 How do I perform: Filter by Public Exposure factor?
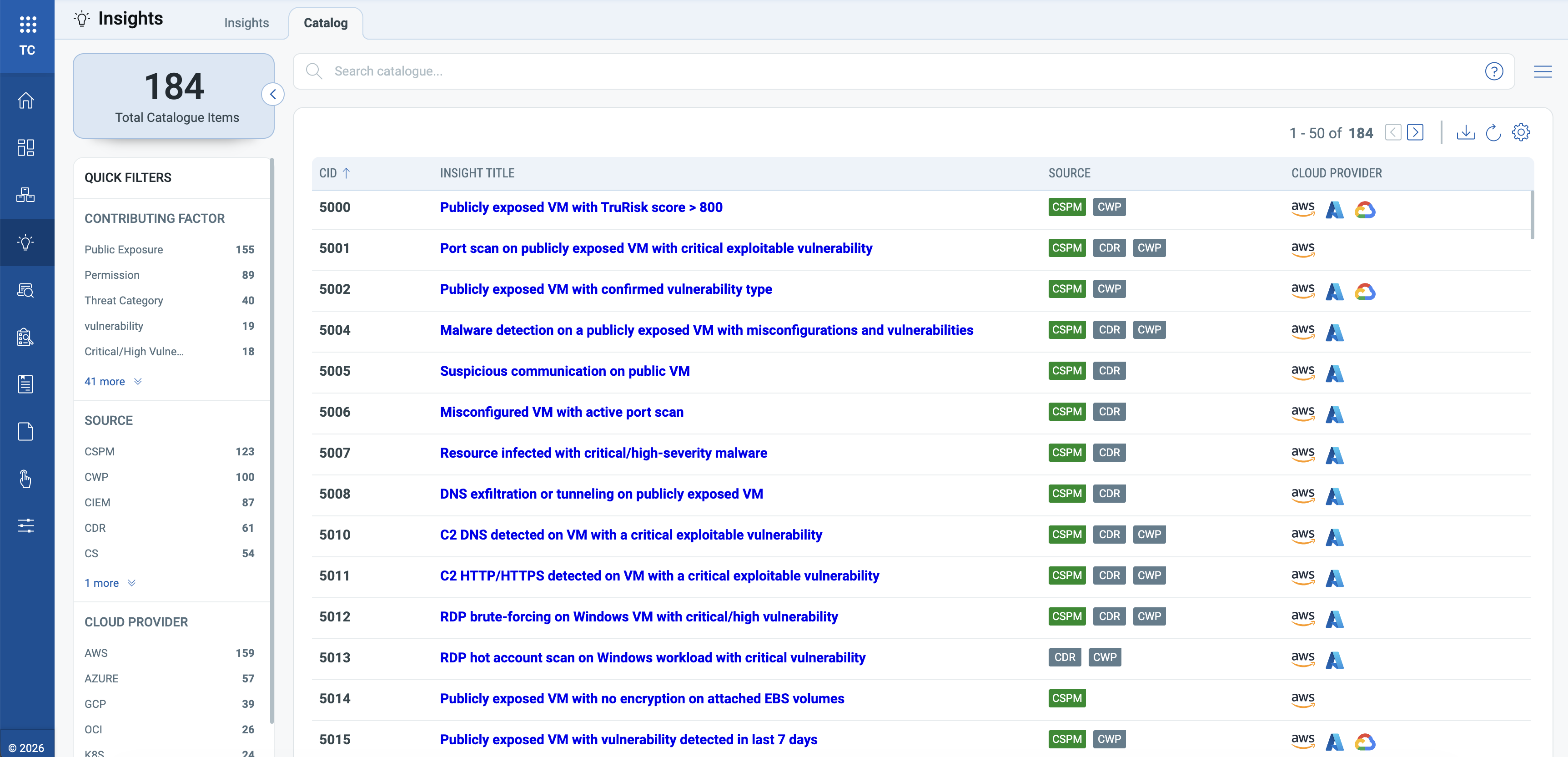[x=169, y=249]
